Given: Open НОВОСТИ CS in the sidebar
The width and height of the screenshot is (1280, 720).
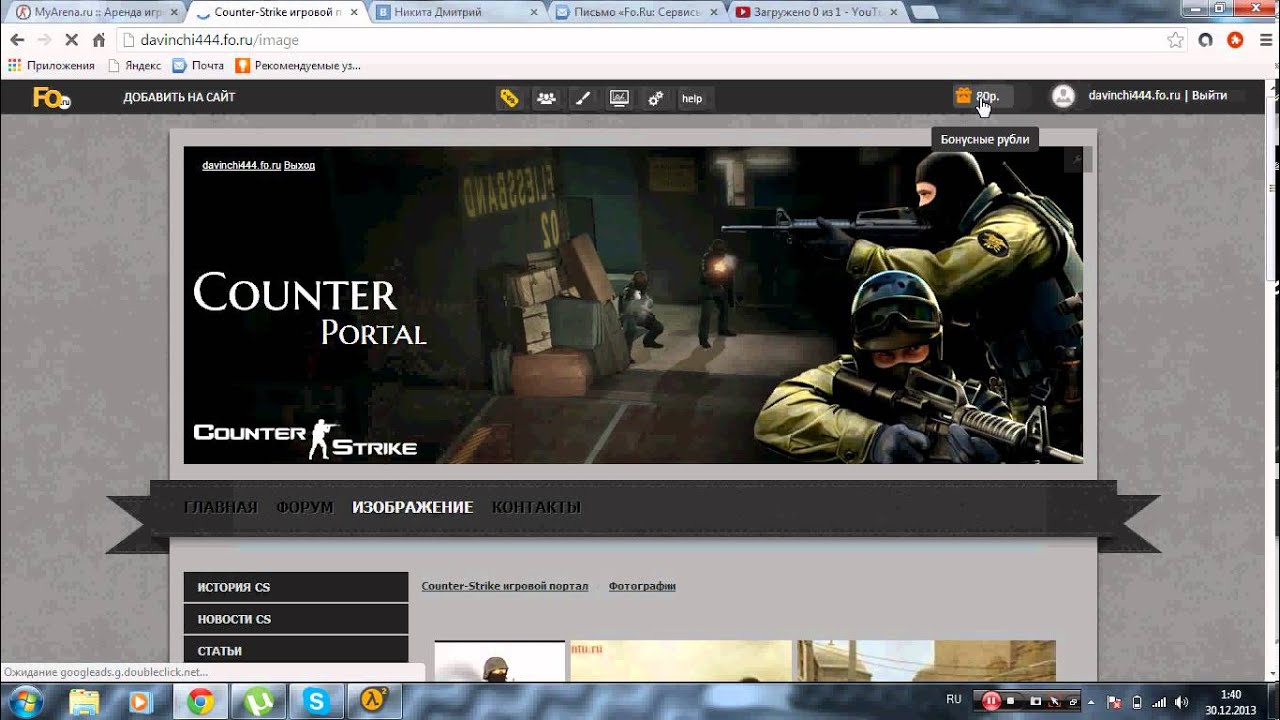Looking at the screenshot, I should point(296,619).
